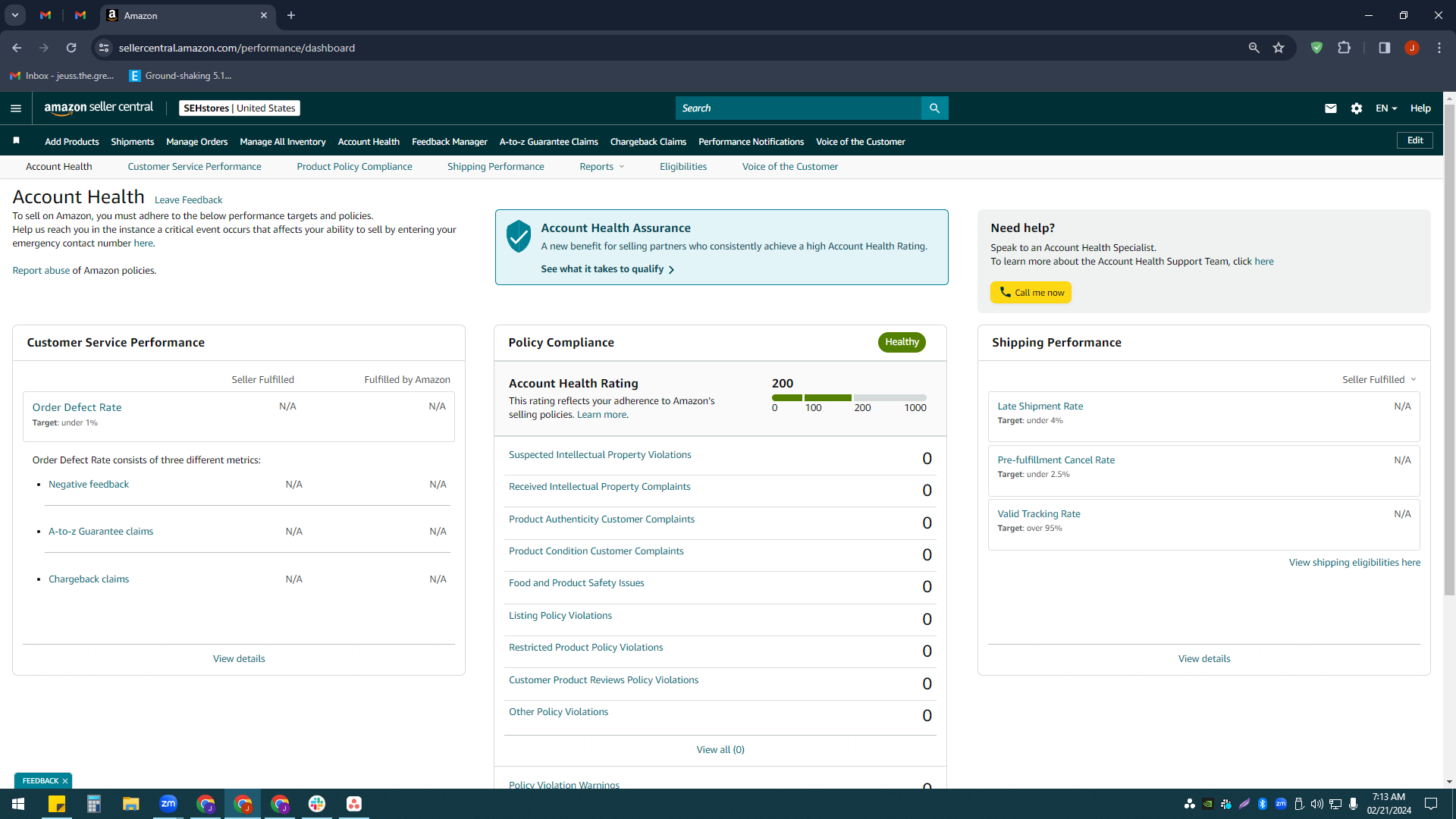This screenshot has height=819, width=1456.
Task: Click the green Healthy status badge
Action: [x=902, y=342]
